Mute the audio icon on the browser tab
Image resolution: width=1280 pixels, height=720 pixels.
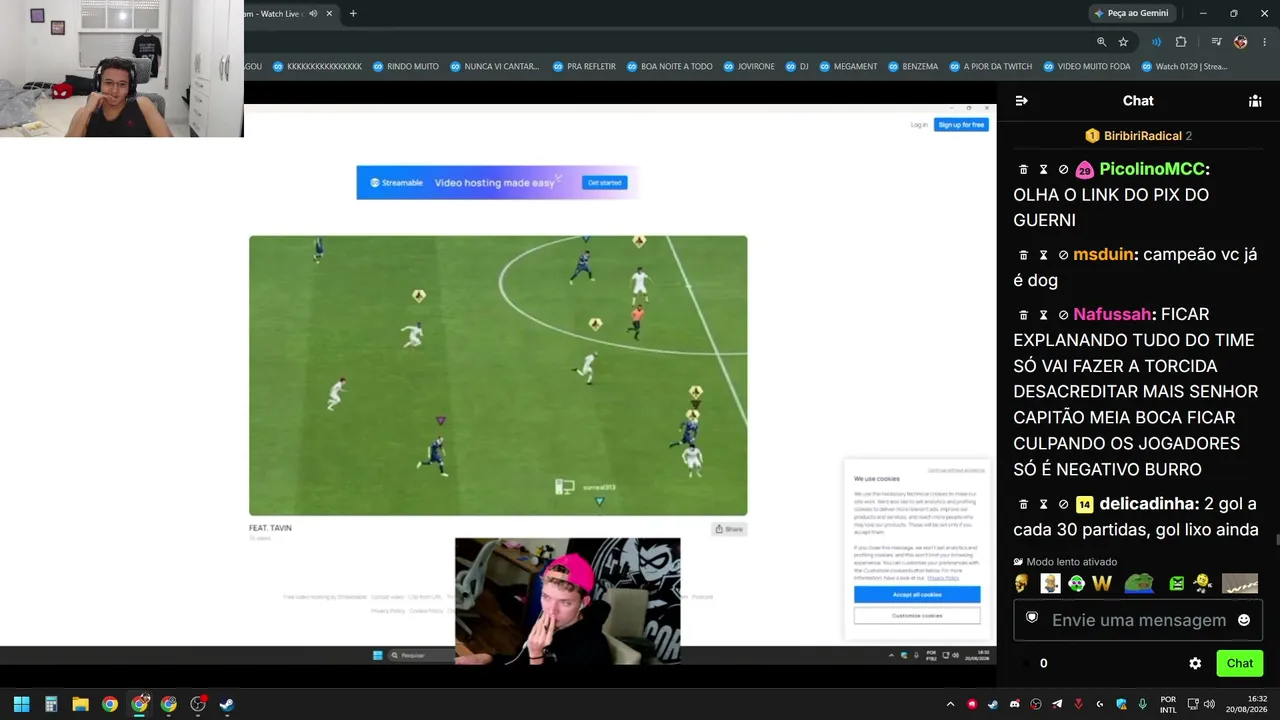click(x=313, y=14)
